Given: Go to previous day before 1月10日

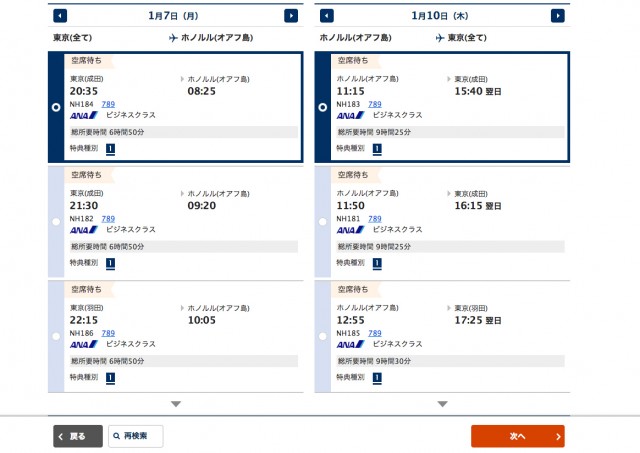Looking at the screenshot, I should [x=327, y=16].
